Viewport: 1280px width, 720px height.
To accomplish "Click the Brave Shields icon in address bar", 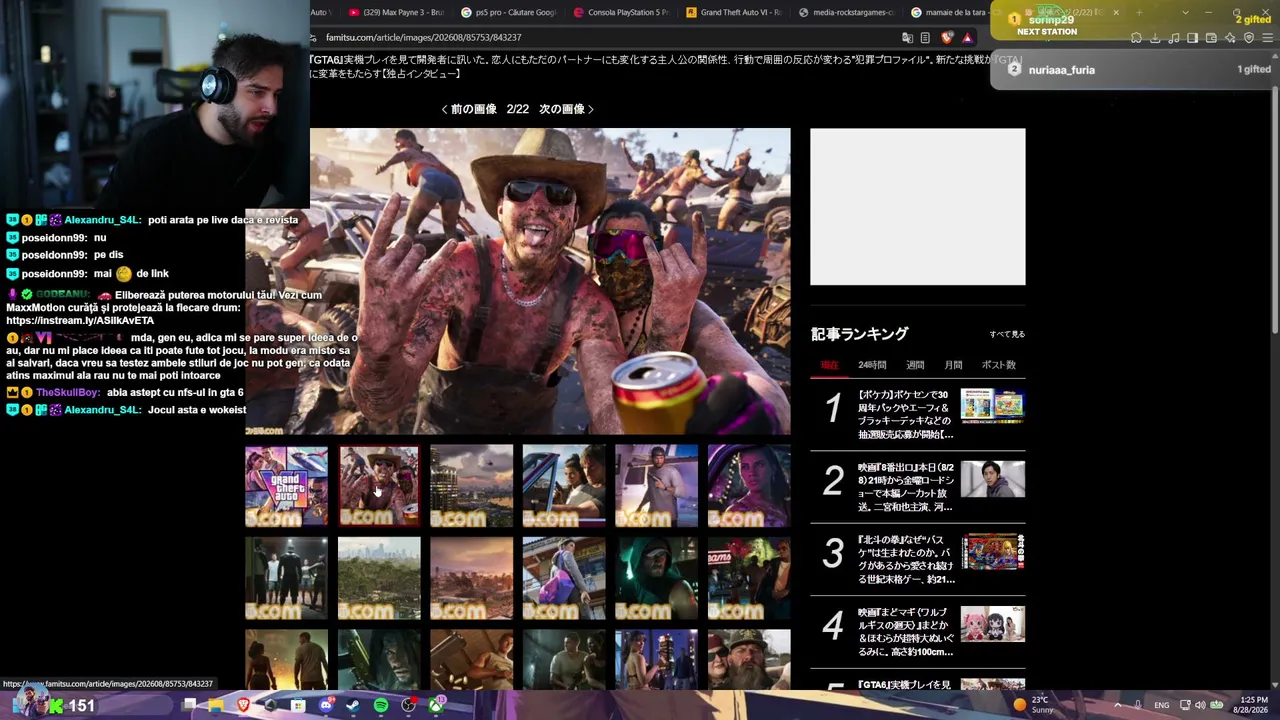I will [947, 38].
